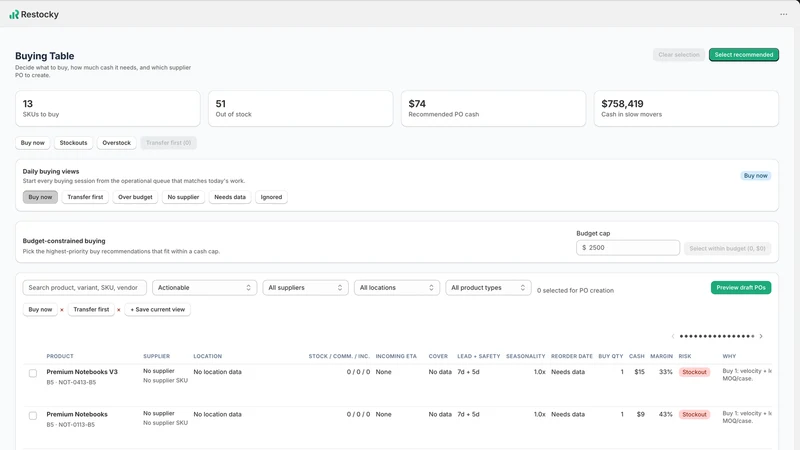Open the Buy now saved view chip
Screen dimensions: 800x450
(40, 310)
